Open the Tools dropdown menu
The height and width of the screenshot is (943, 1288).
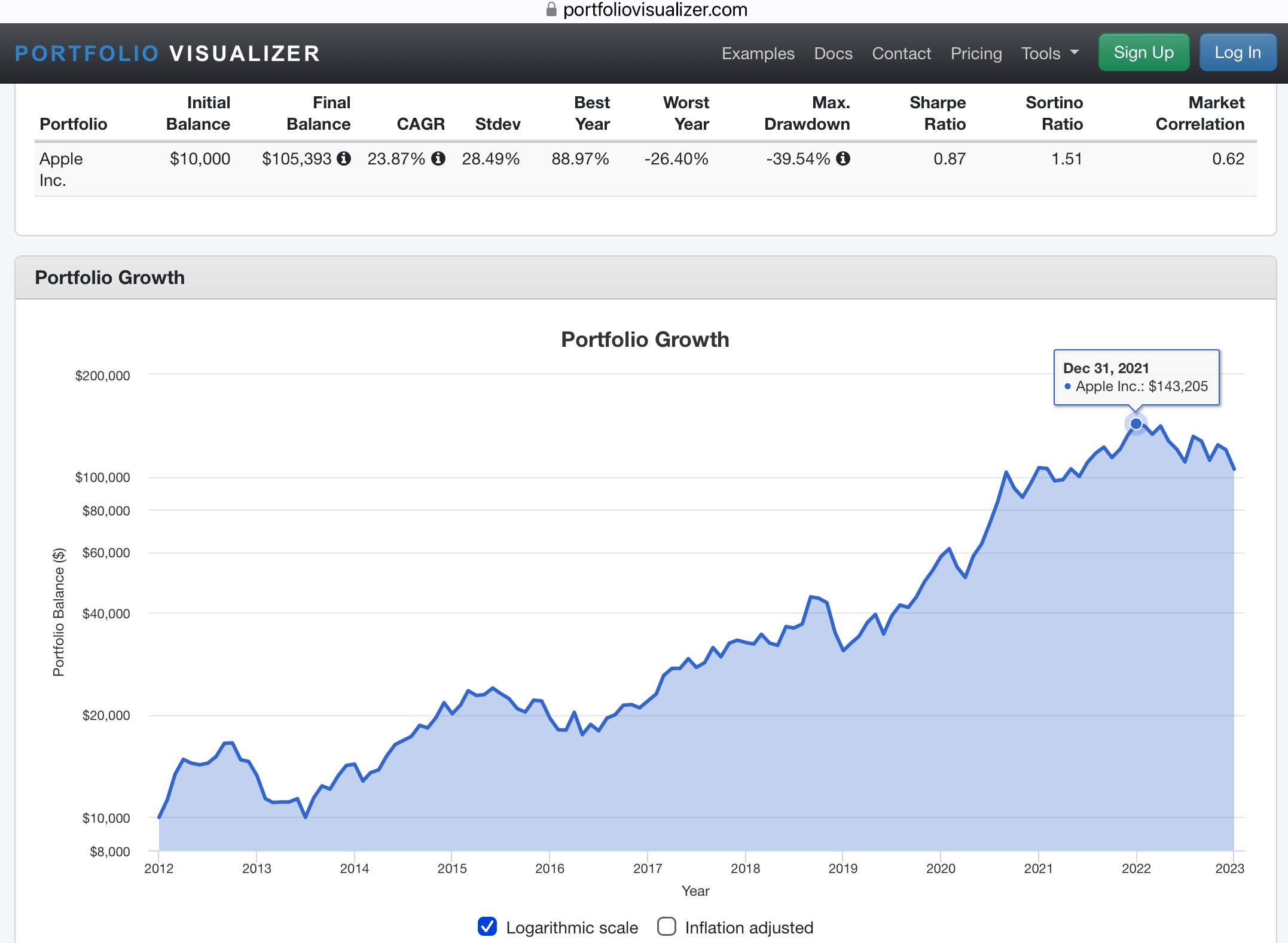(1050, 53)
